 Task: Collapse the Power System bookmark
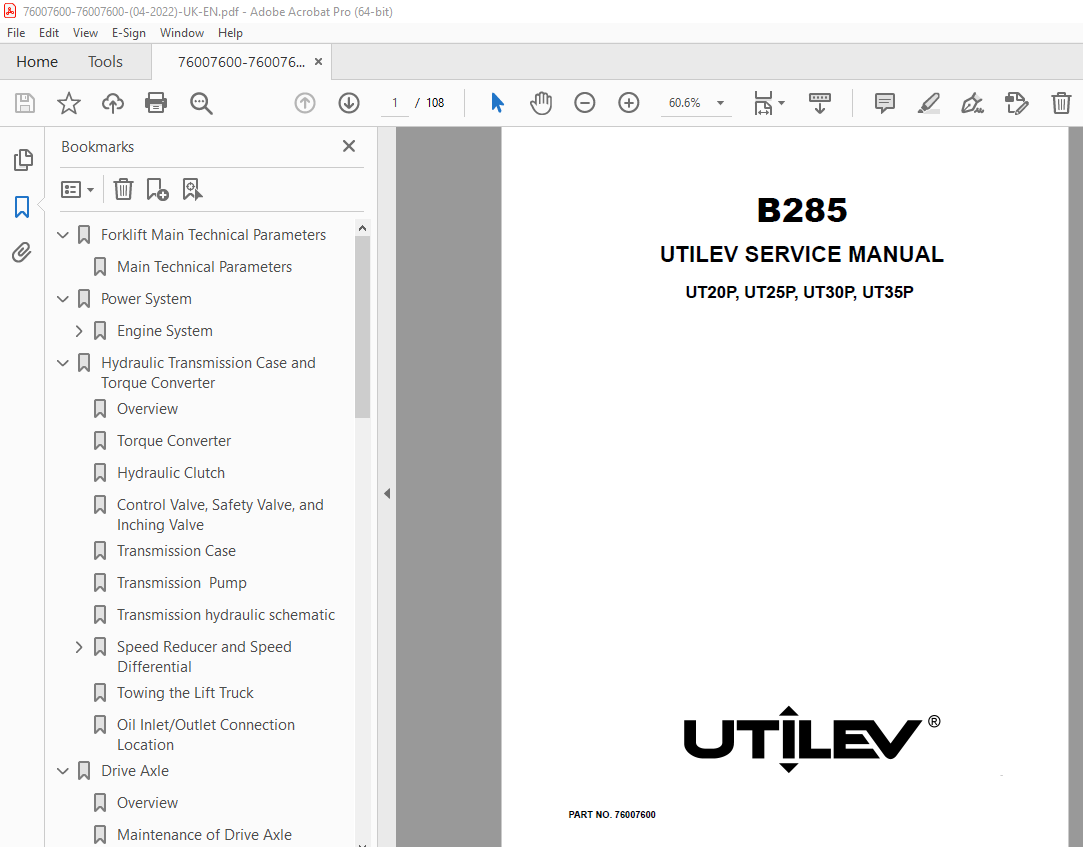point(63,299)
